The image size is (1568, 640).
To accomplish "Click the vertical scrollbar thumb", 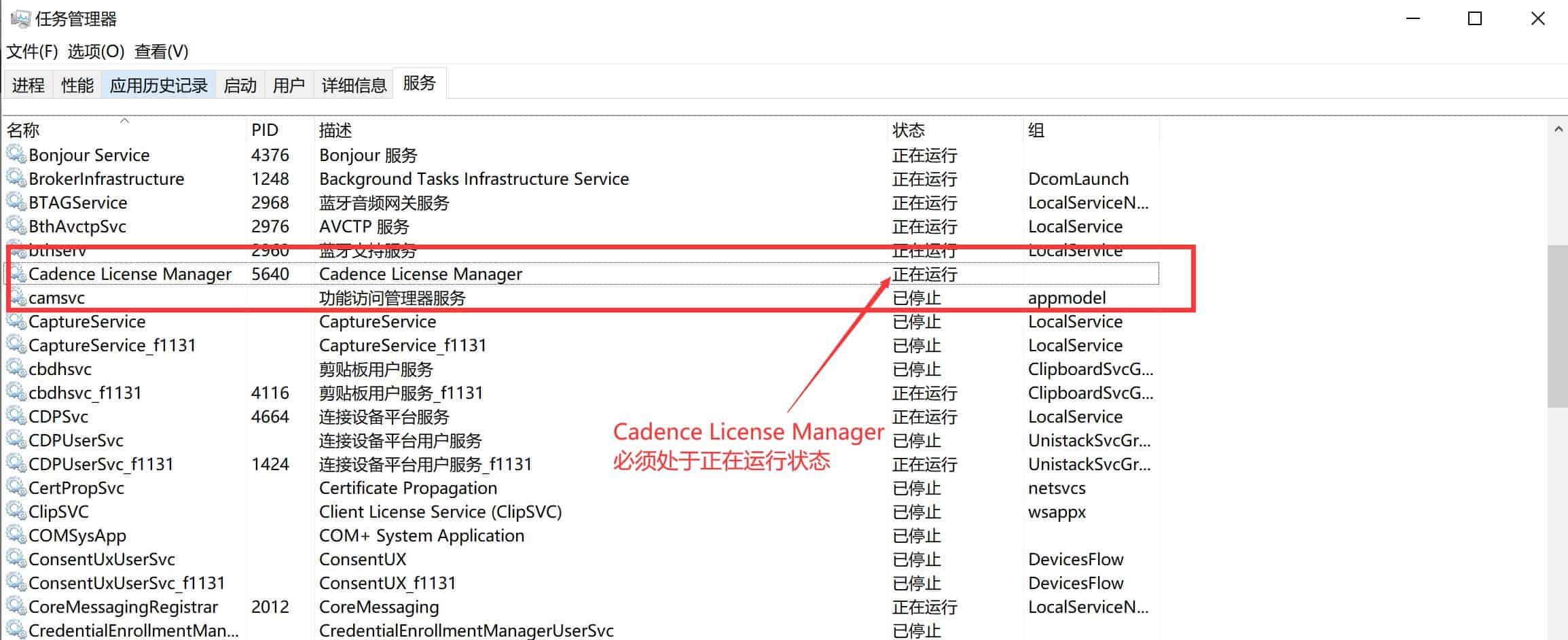I will (1558, 326).
